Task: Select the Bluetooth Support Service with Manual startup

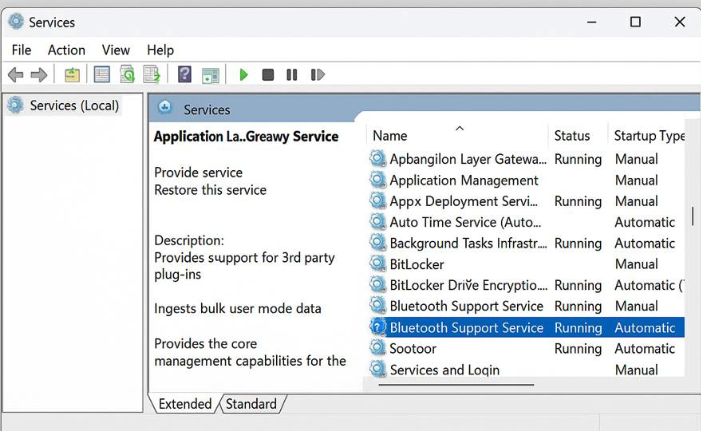Action: [x=526, y=306]
